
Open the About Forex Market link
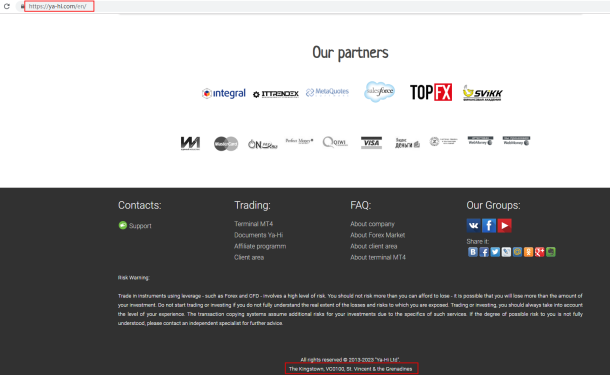coord(377,235)
